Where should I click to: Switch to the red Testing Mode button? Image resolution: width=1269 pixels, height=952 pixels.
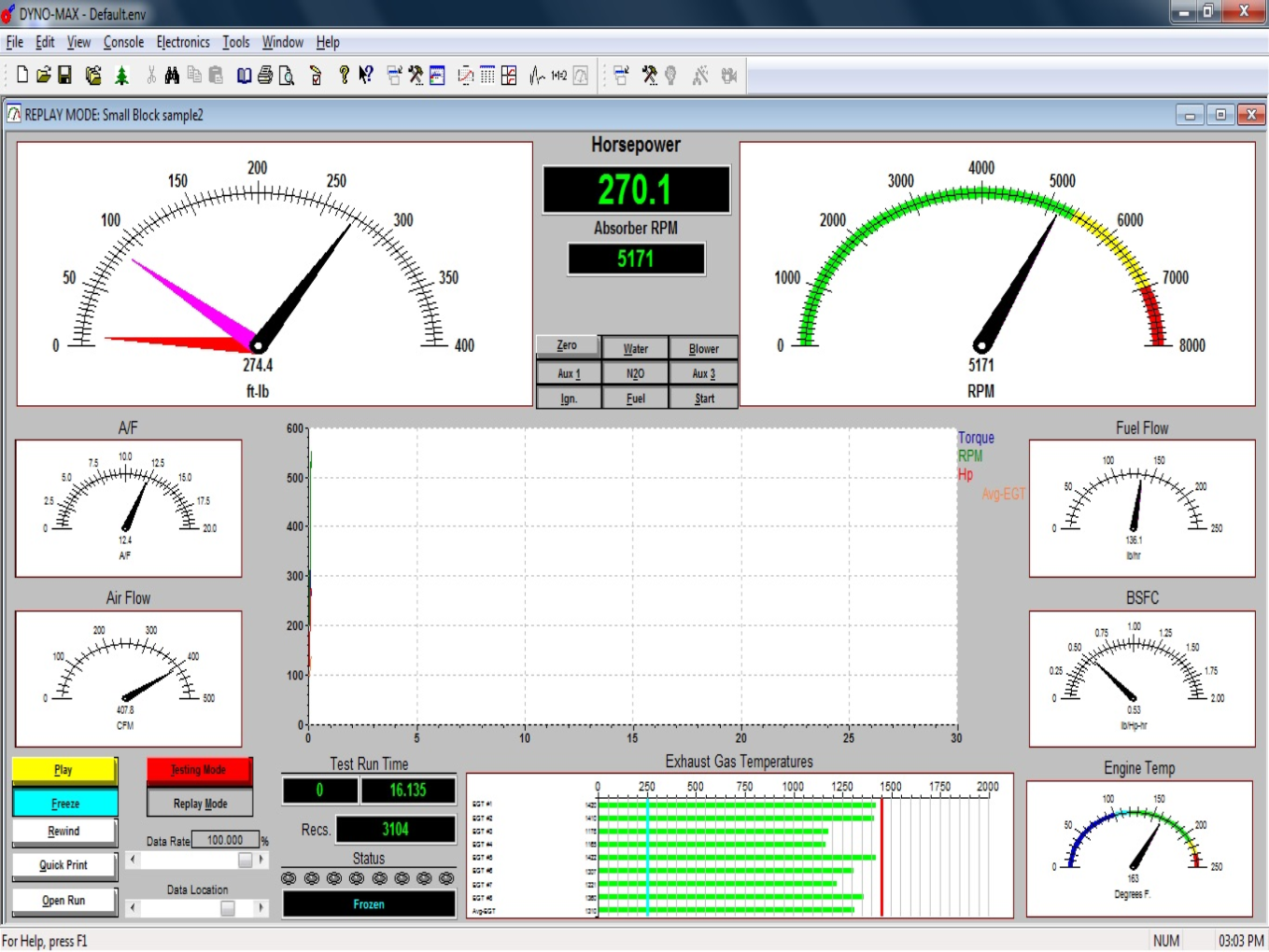coord(199,770)
